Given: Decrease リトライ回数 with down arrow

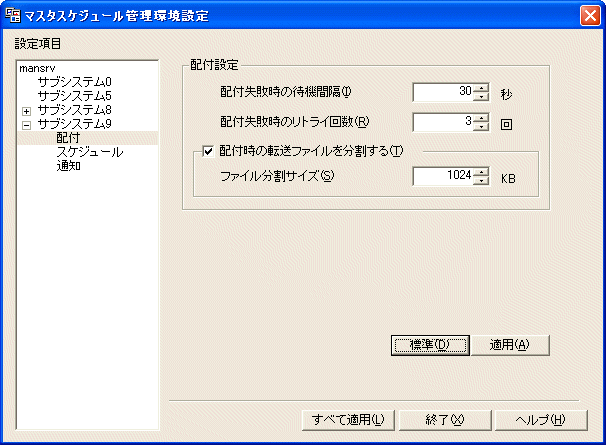Looking at the screenshot, I should (x=481, y=126).
